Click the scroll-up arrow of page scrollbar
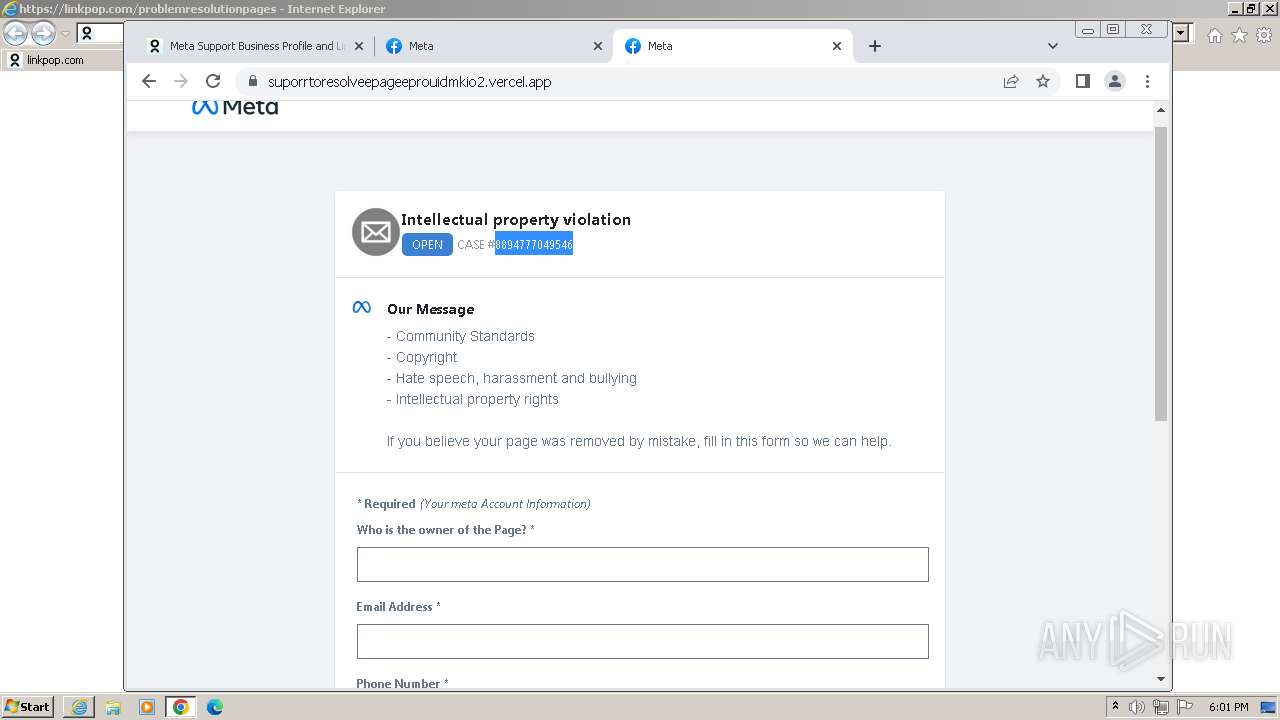This screenshot has width=1280, height=720. point(1161,110)
